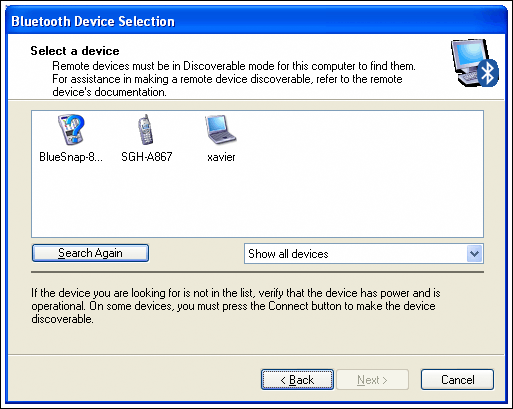
Task: Click the Search Again button
Action: pos(90,253)
